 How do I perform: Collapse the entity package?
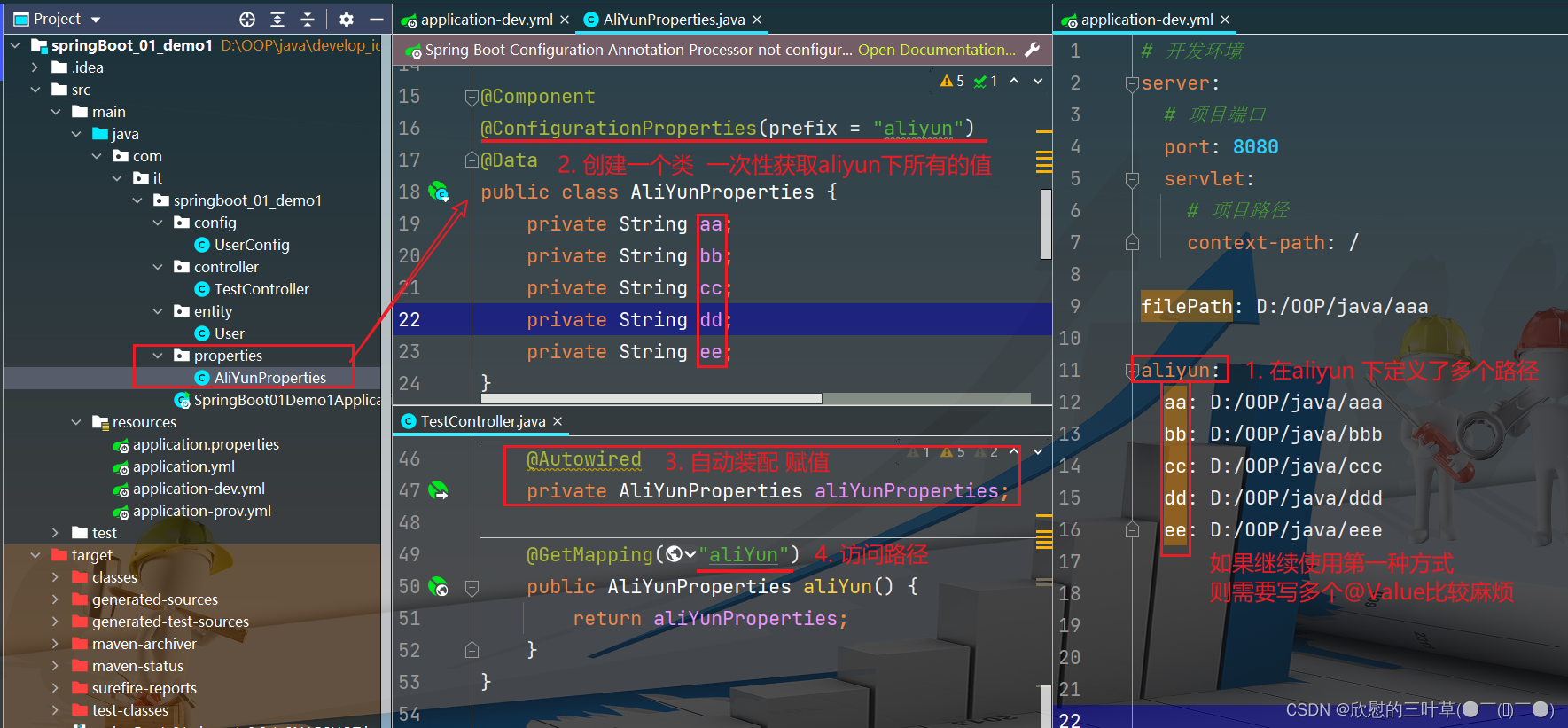158,311
